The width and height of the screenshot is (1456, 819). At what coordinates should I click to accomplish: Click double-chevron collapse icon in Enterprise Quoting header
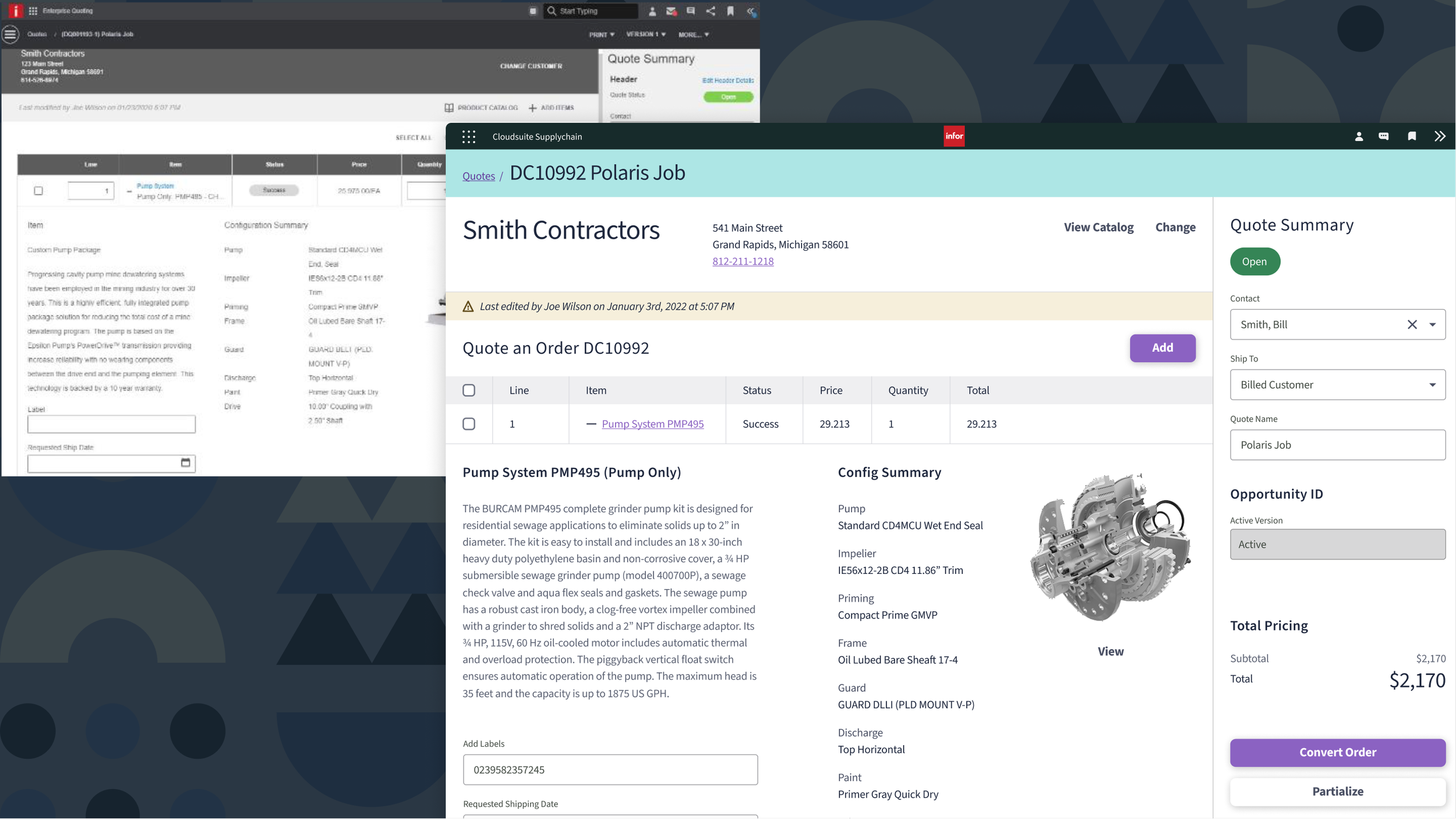point(751,11)
